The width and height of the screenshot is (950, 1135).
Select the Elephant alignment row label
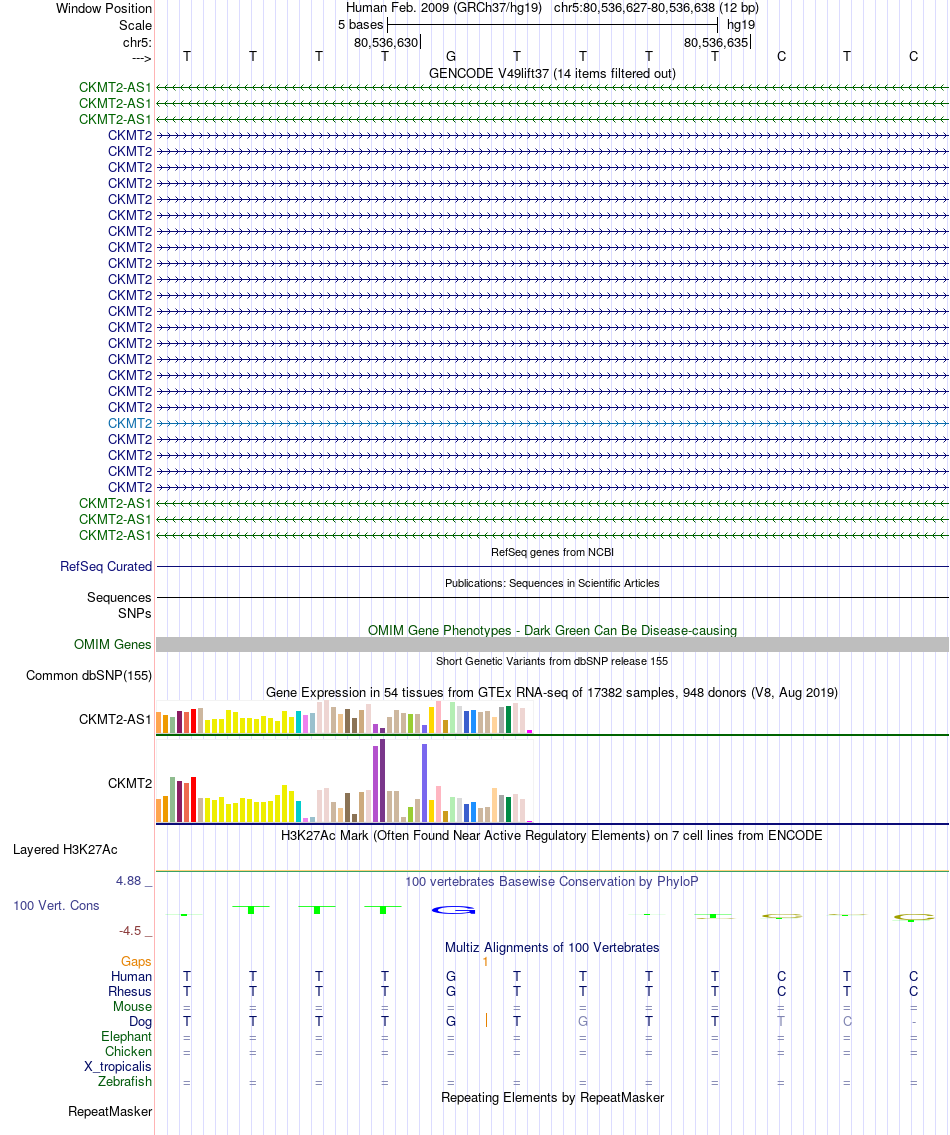[x=127, y=1037]
